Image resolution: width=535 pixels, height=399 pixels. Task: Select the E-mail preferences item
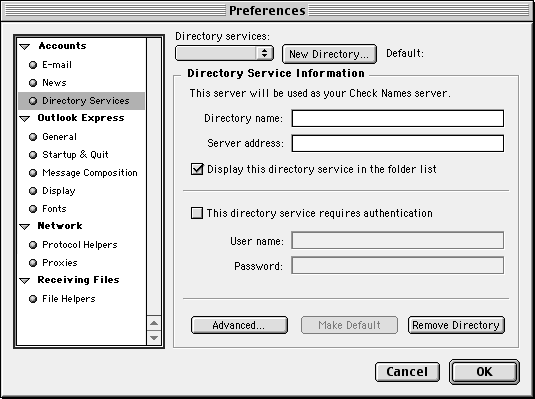pyautogui.click(x=57, y=65)
